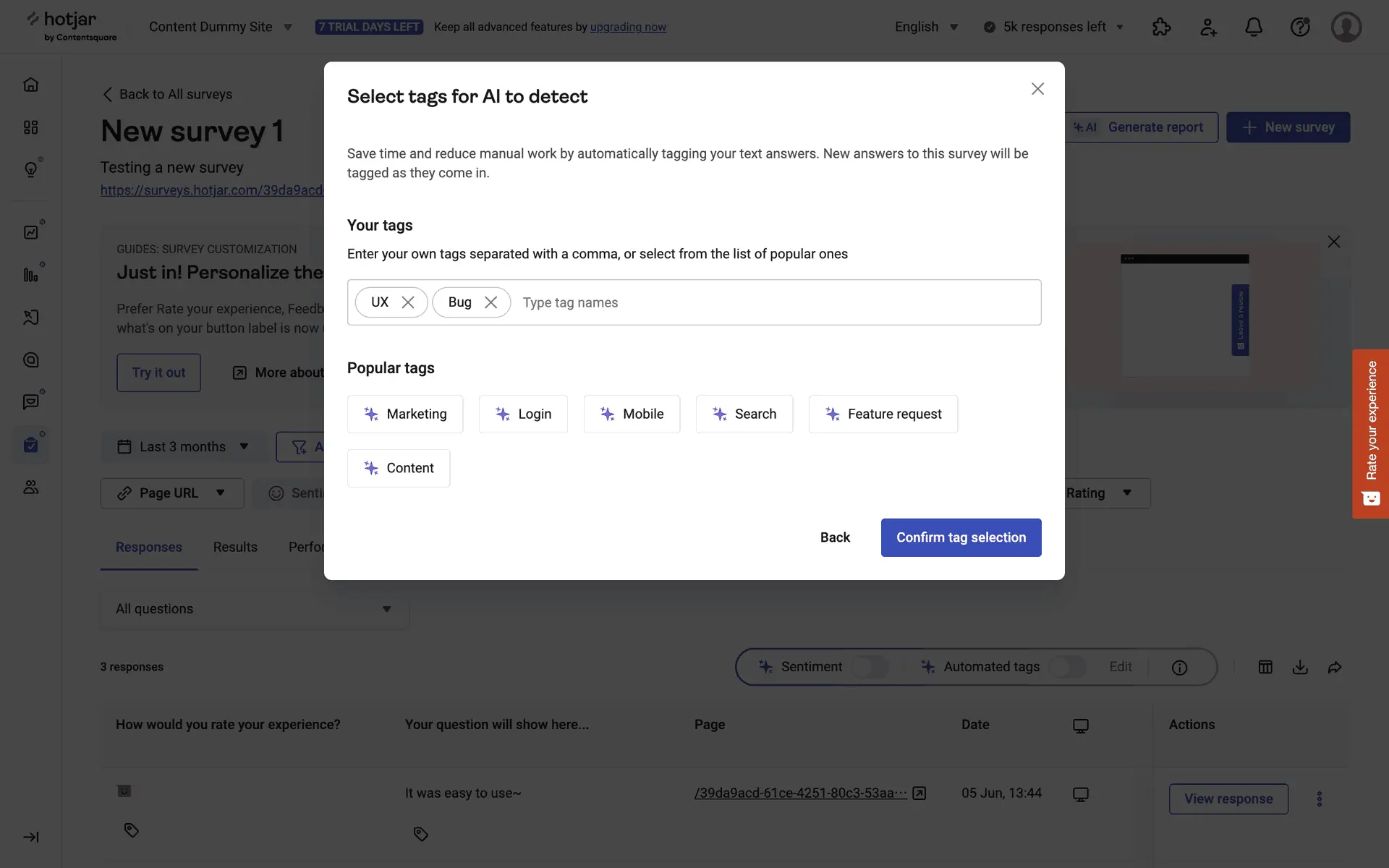Open Last 3 months date filter
1389x868 pixels.
pyautogui.click(x=184, y=447)
